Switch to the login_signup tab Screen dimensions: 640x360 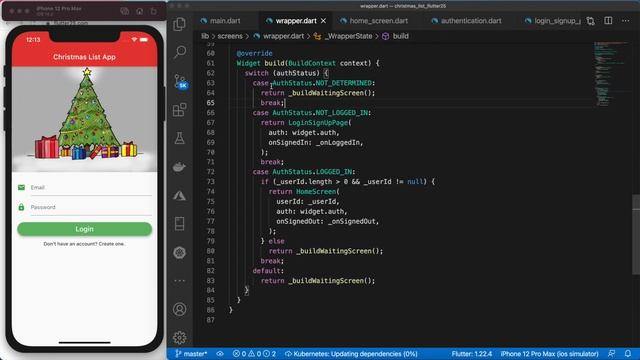click(x=552, y=21)
